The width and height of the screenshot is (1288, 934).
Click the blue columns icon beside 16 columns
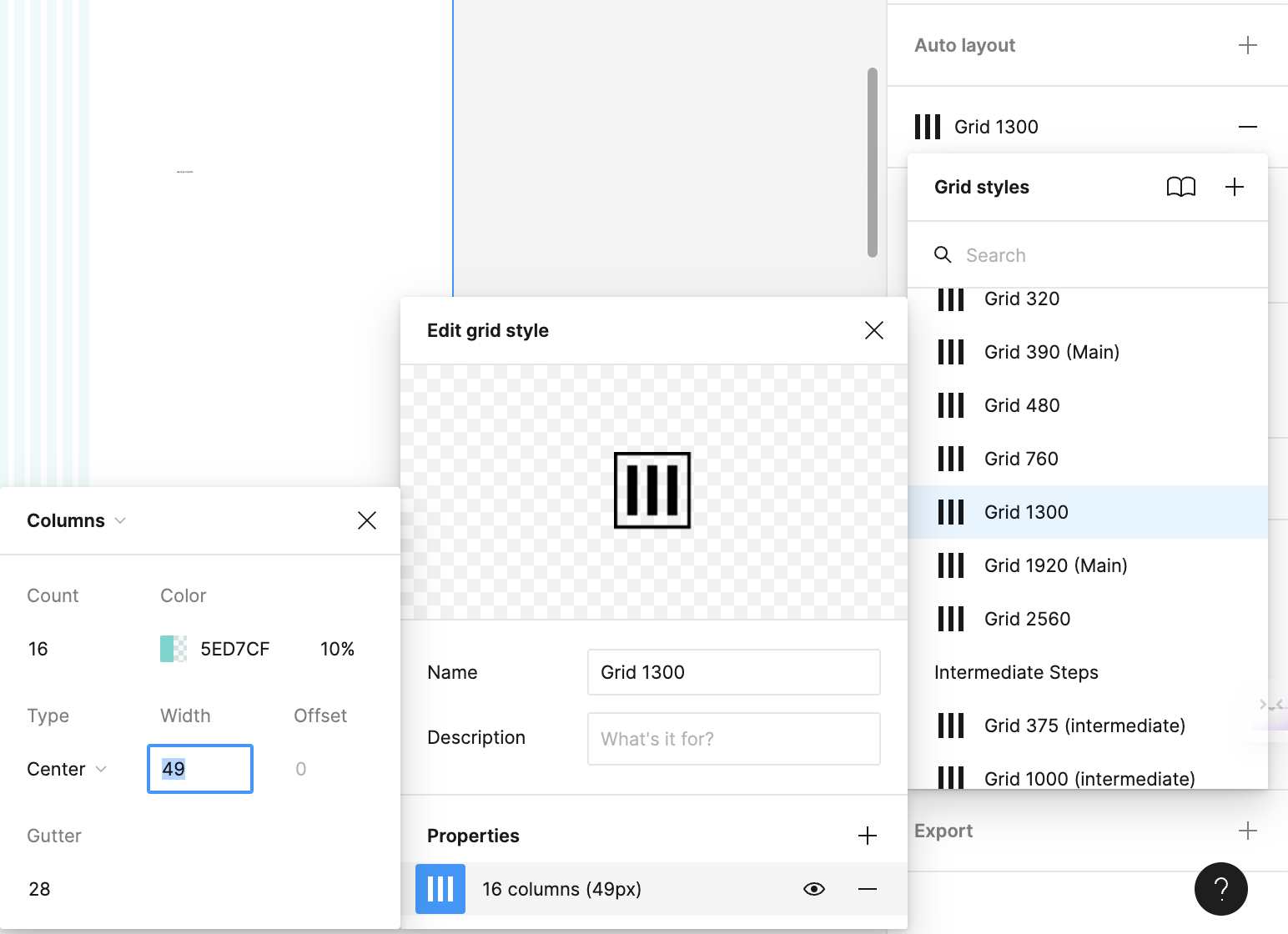coord(440,889)
